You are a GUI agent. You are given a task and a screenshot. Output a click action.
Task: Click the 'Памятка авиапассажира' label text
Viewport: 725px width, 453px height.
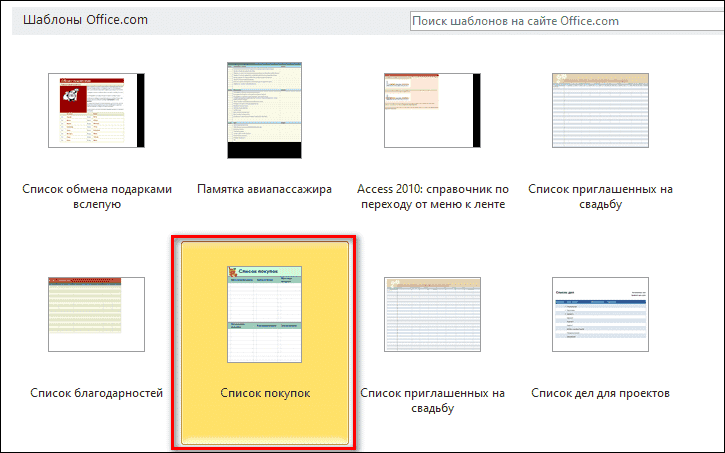click(x=264, y=188)
